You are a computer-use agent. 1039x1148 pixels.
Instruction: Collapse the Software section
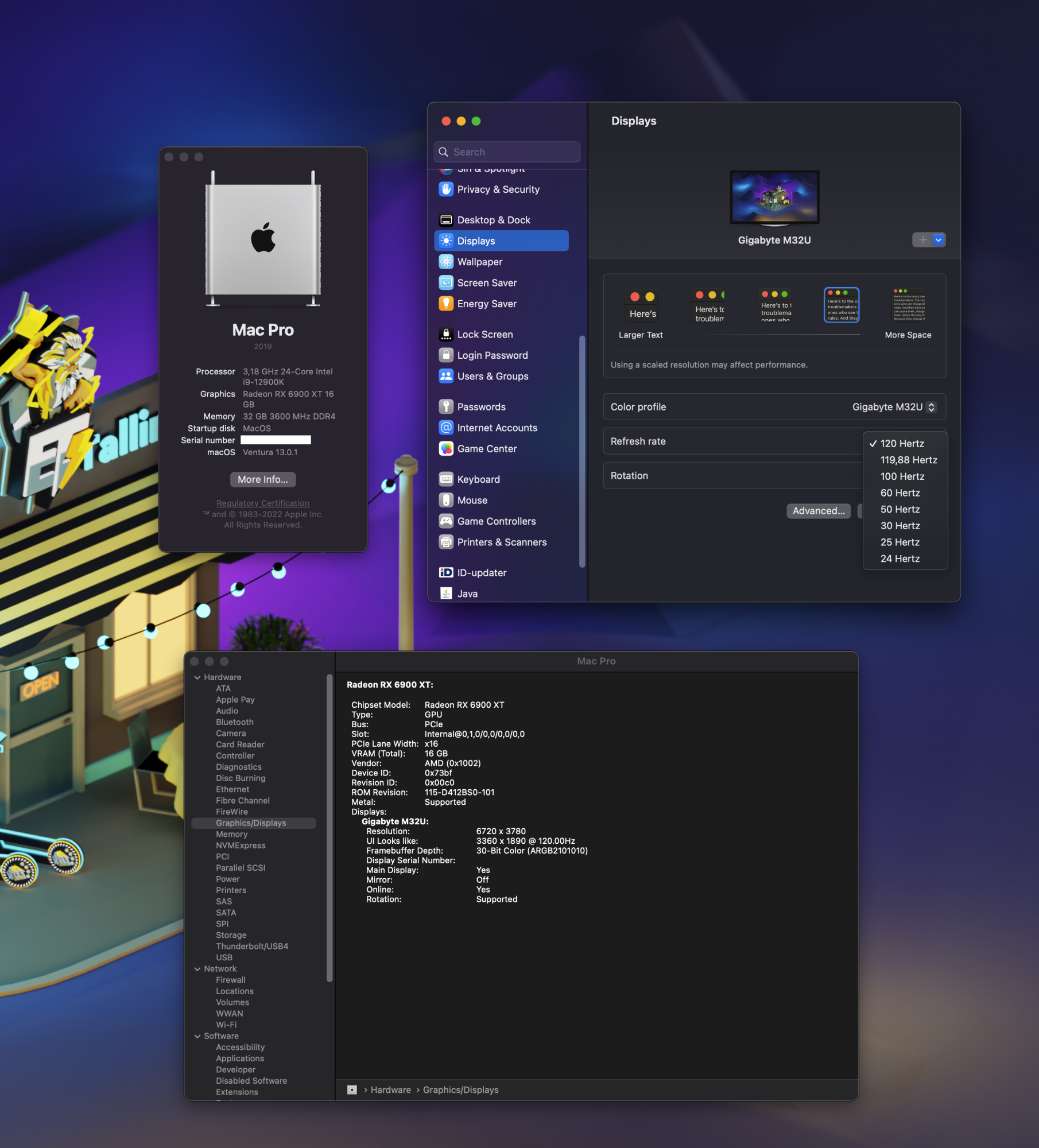tap(197, 1036)
